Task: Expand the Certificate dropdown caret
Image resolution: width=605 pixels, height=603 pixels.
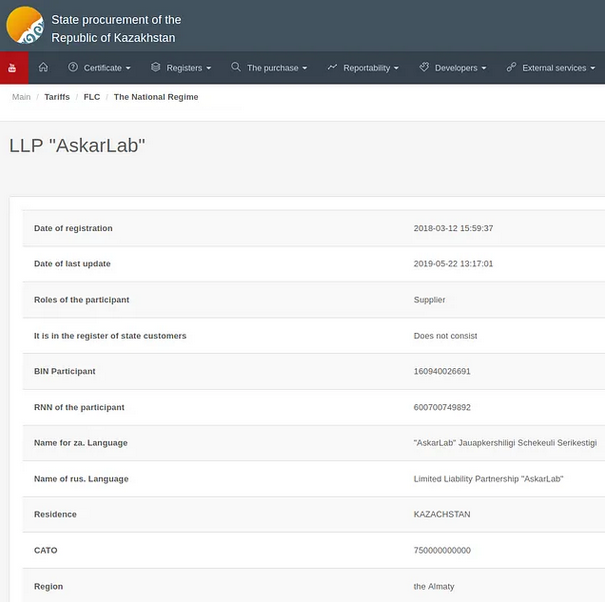Action: click(128, 69)
